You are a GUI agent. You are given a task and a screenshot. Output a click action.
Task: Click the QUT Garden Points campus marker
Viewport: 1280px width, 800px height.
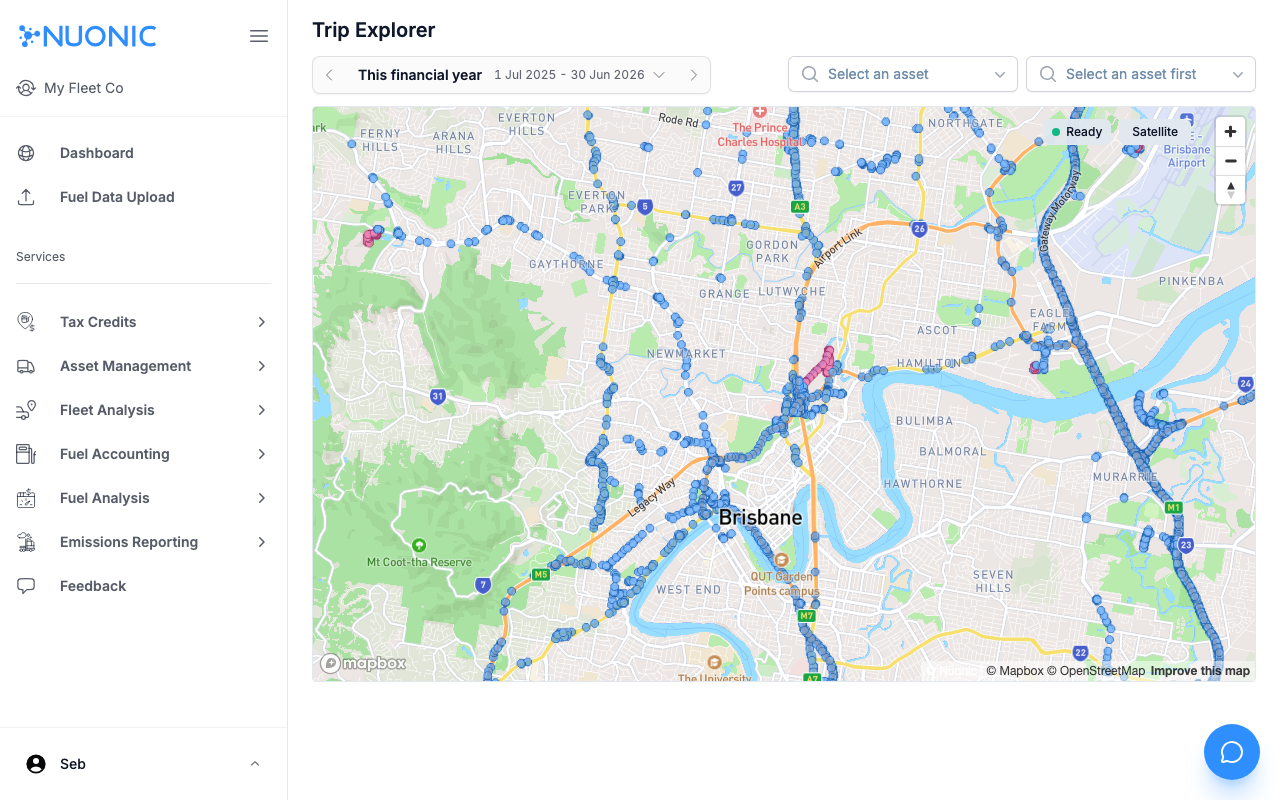(x=782, y=560)
